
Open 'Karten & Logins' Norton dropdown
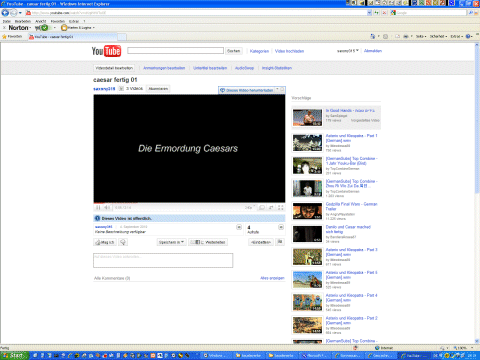[78, 28]
